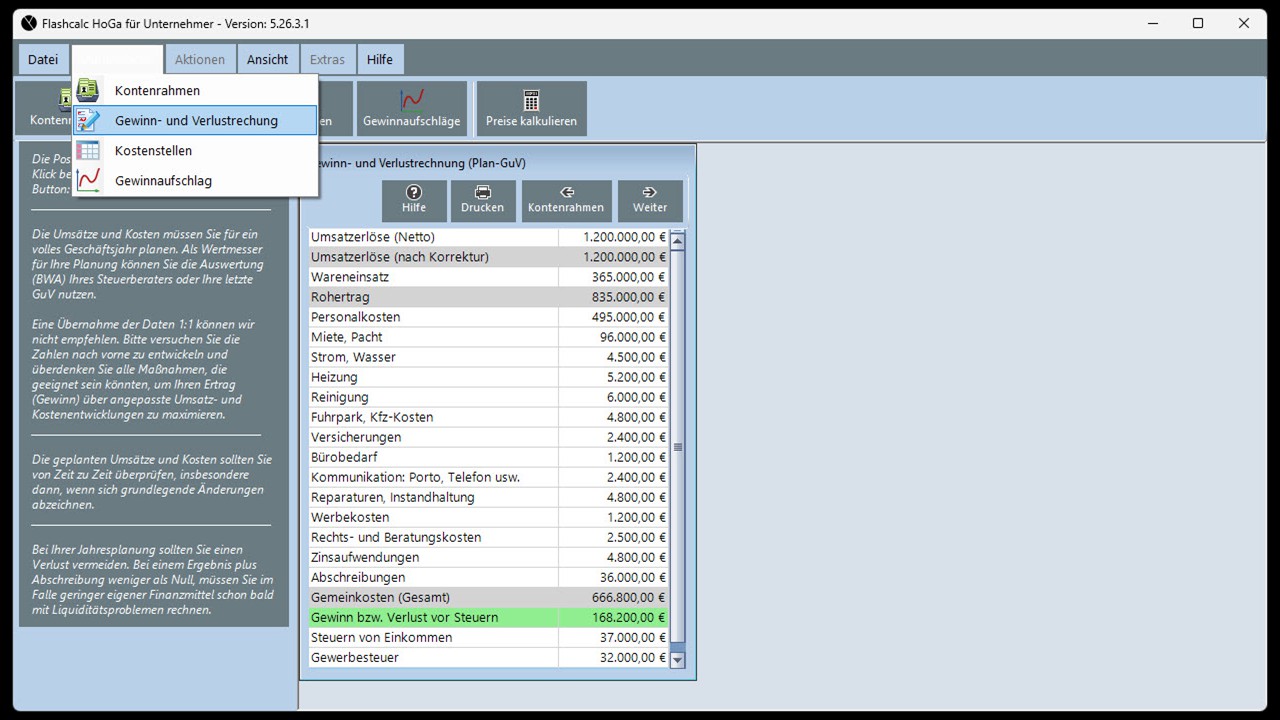1280x720 pixels.
Task: Edit the Wareneinsatz amount field
Action: tap(613, 277)
